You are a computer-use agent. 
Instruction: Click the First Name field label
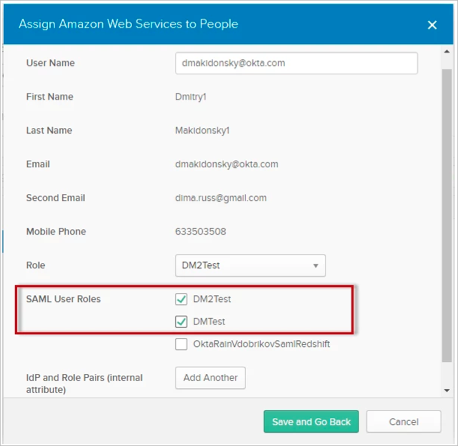[x=50, y=97]
